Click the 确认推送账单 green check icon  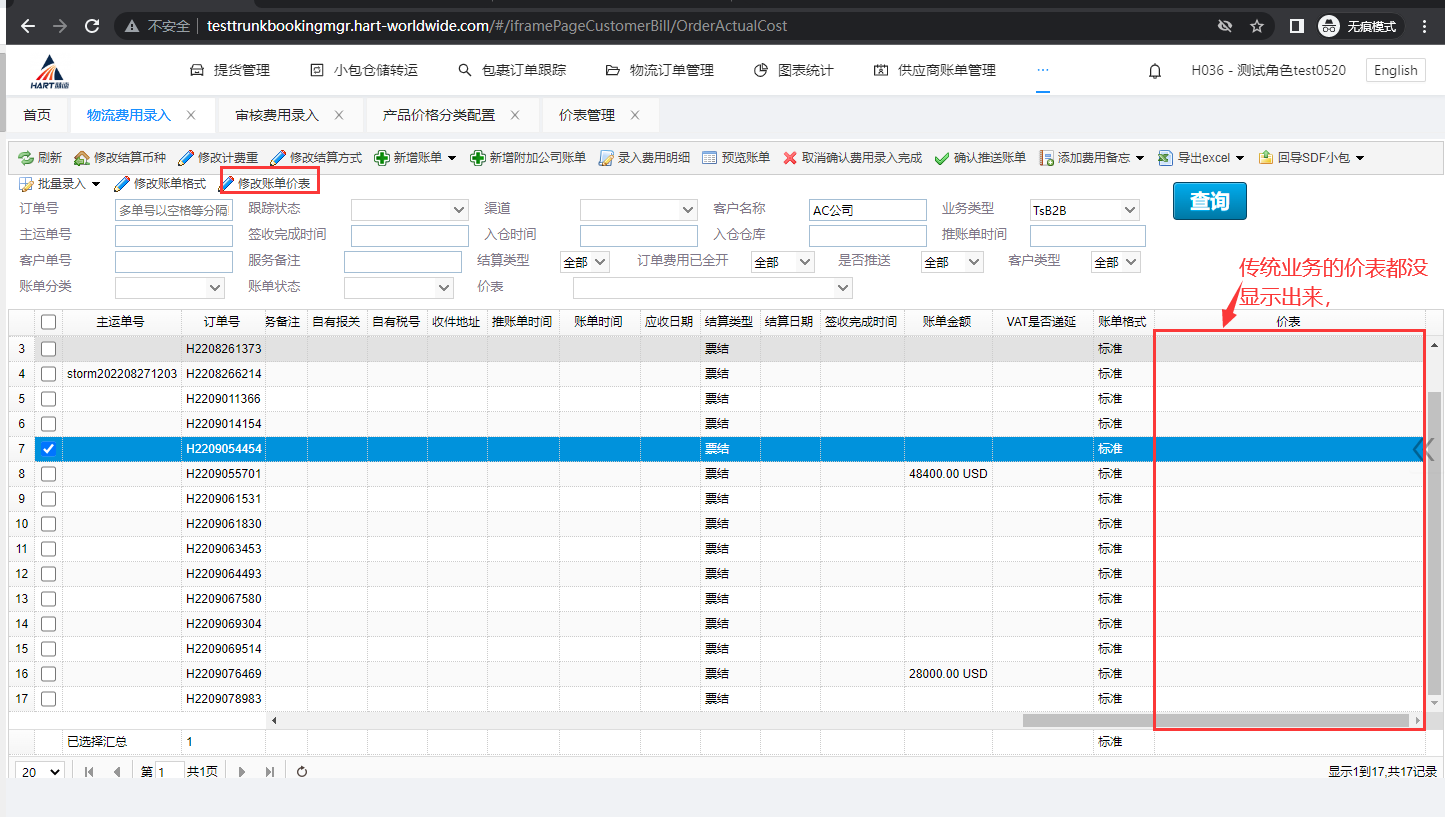point(942,158)
